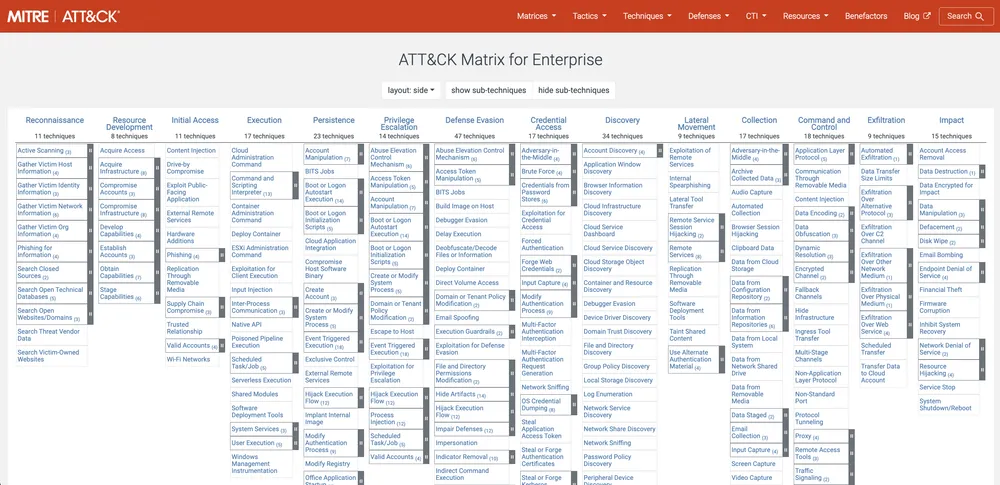Expand the Disk Wipe sub-techniques handle
The image size is (1000, 485).
coord(982,241)
